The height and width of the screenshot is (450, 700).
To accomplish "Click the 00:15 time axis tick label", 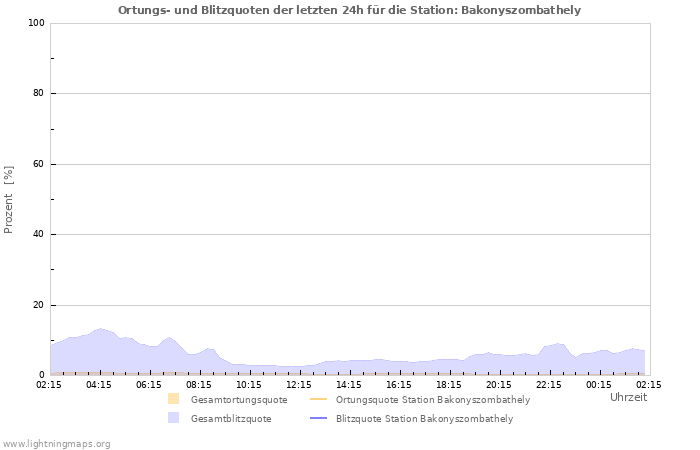I will tap(599, 384).
